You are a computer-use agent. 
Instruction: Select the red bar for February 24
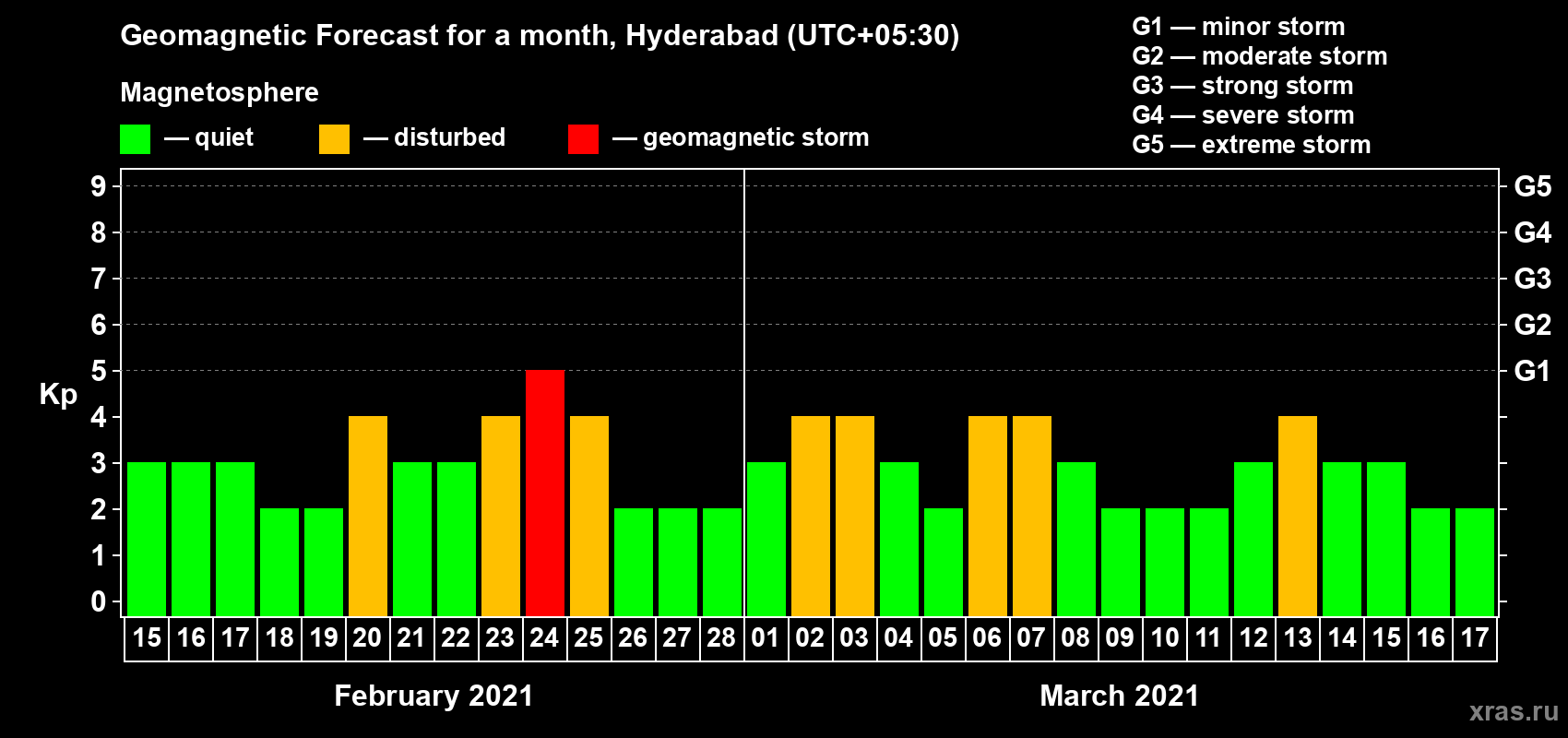click(545, 493)
